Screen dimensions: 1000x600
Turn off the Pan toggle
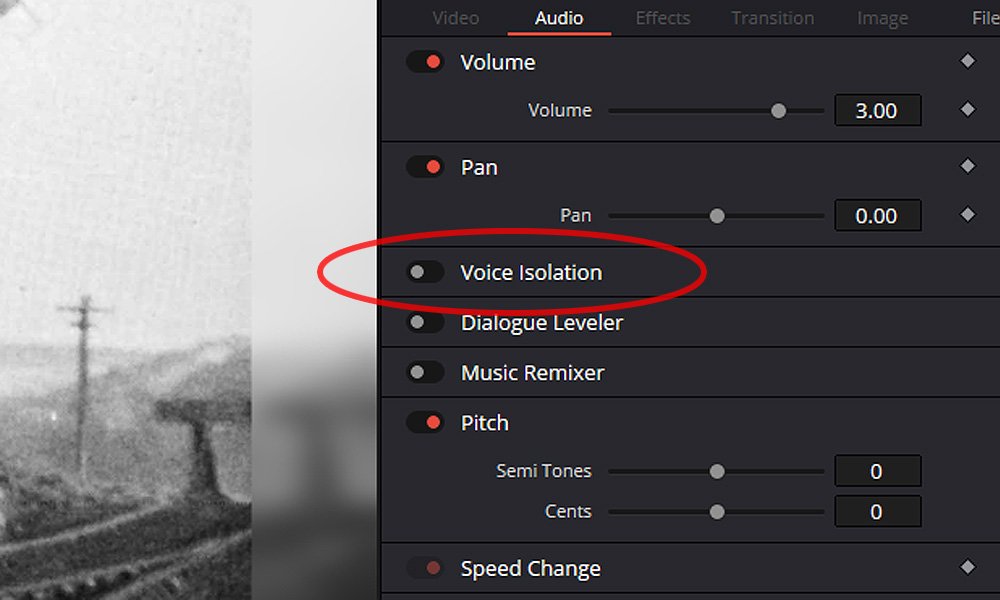pyautogui.click(x=425, y=167)
